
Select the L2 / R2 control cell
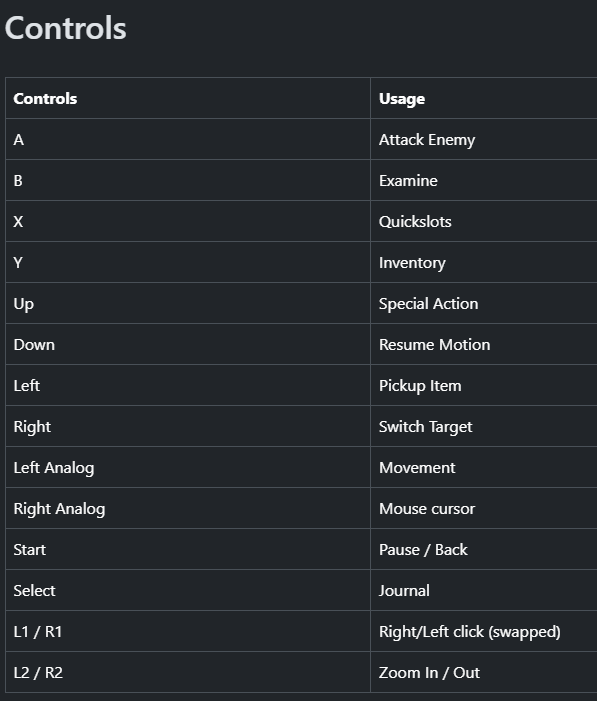click(188, 672)
